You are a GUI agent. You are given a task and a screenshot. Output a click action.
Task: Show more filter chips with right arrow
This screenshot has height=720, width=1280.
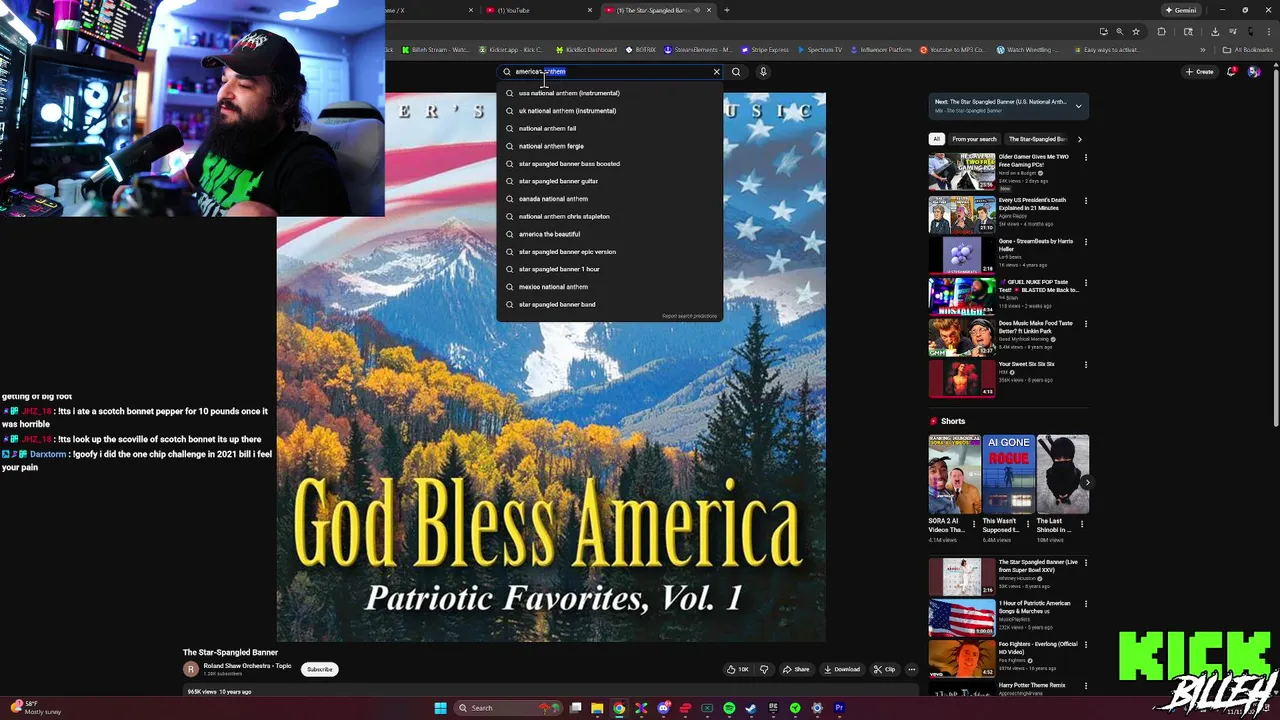[x=1079, y=139]
